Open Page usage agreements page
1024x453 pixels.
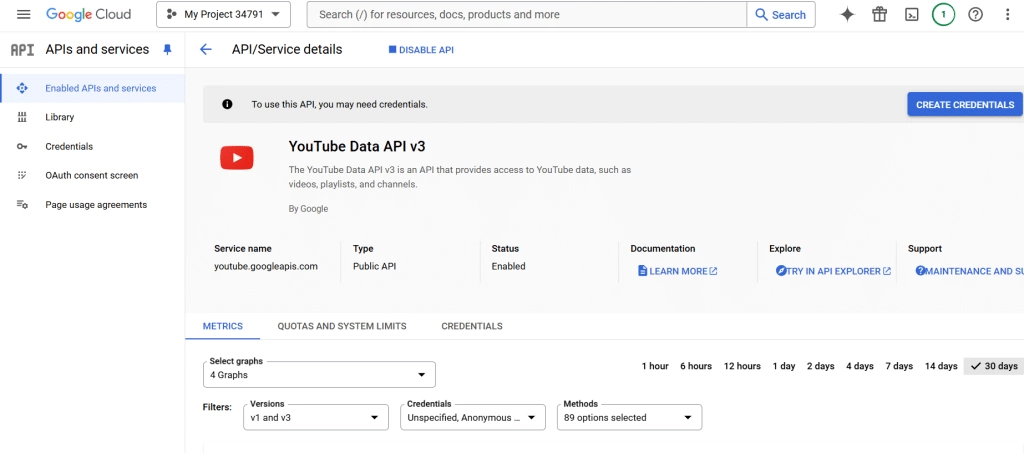[93, 205]
